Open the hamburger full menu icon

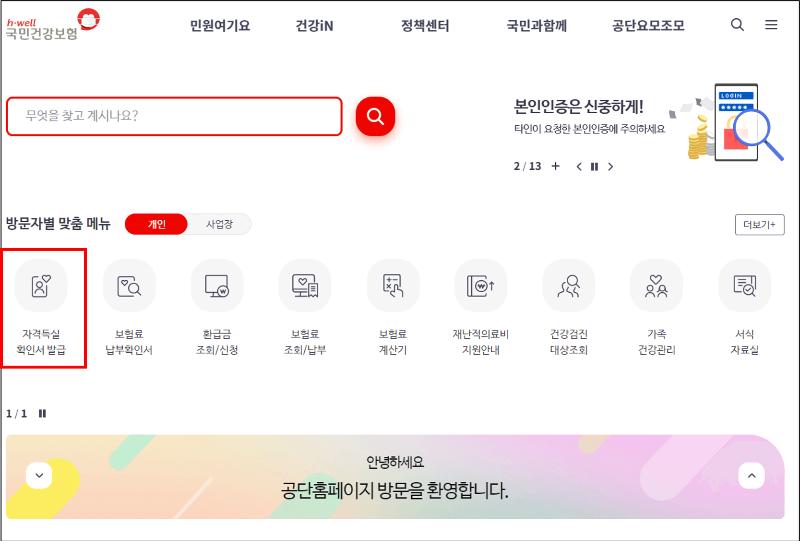click(x=771, y=24)
